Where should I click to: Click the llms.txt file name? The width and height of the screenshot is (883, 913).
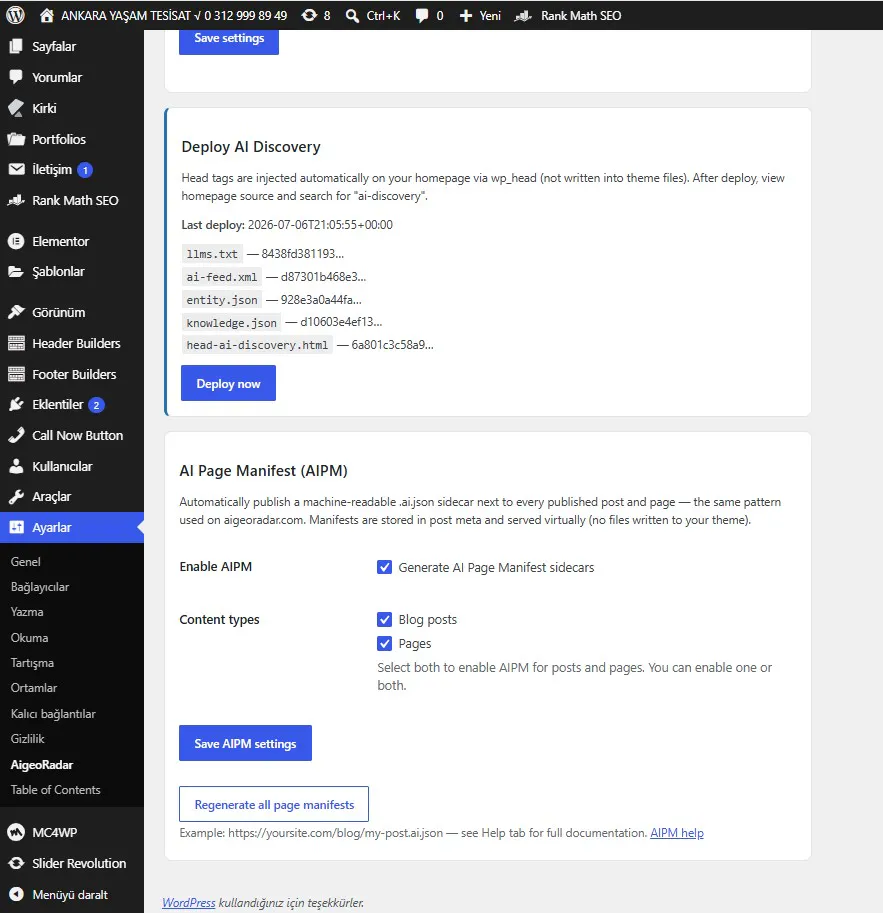tap(212, 254)
